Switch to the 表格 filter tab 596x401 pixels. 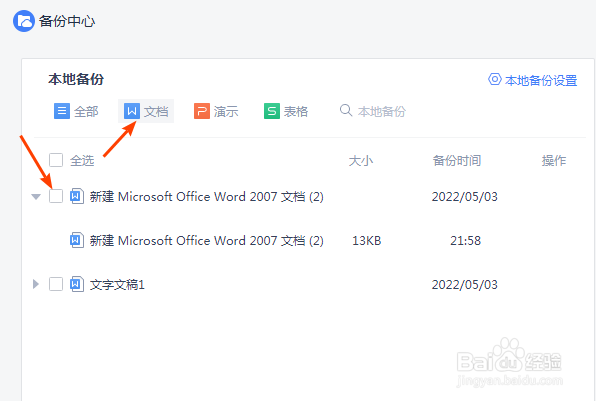point(286,111)
